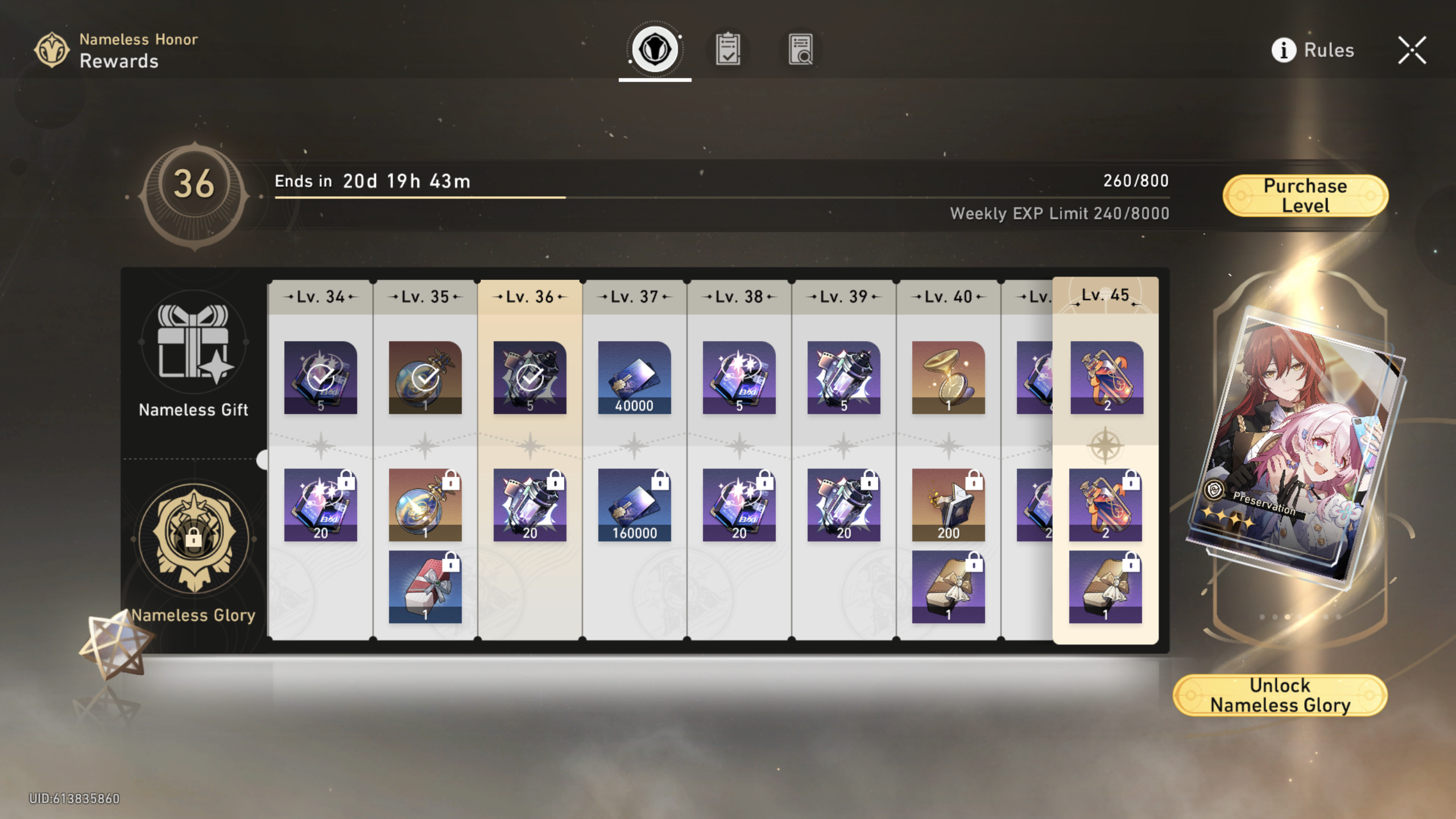Screen dimensions: 1456x819
Task: Open the Rules info
Action: pos(1313,50)
